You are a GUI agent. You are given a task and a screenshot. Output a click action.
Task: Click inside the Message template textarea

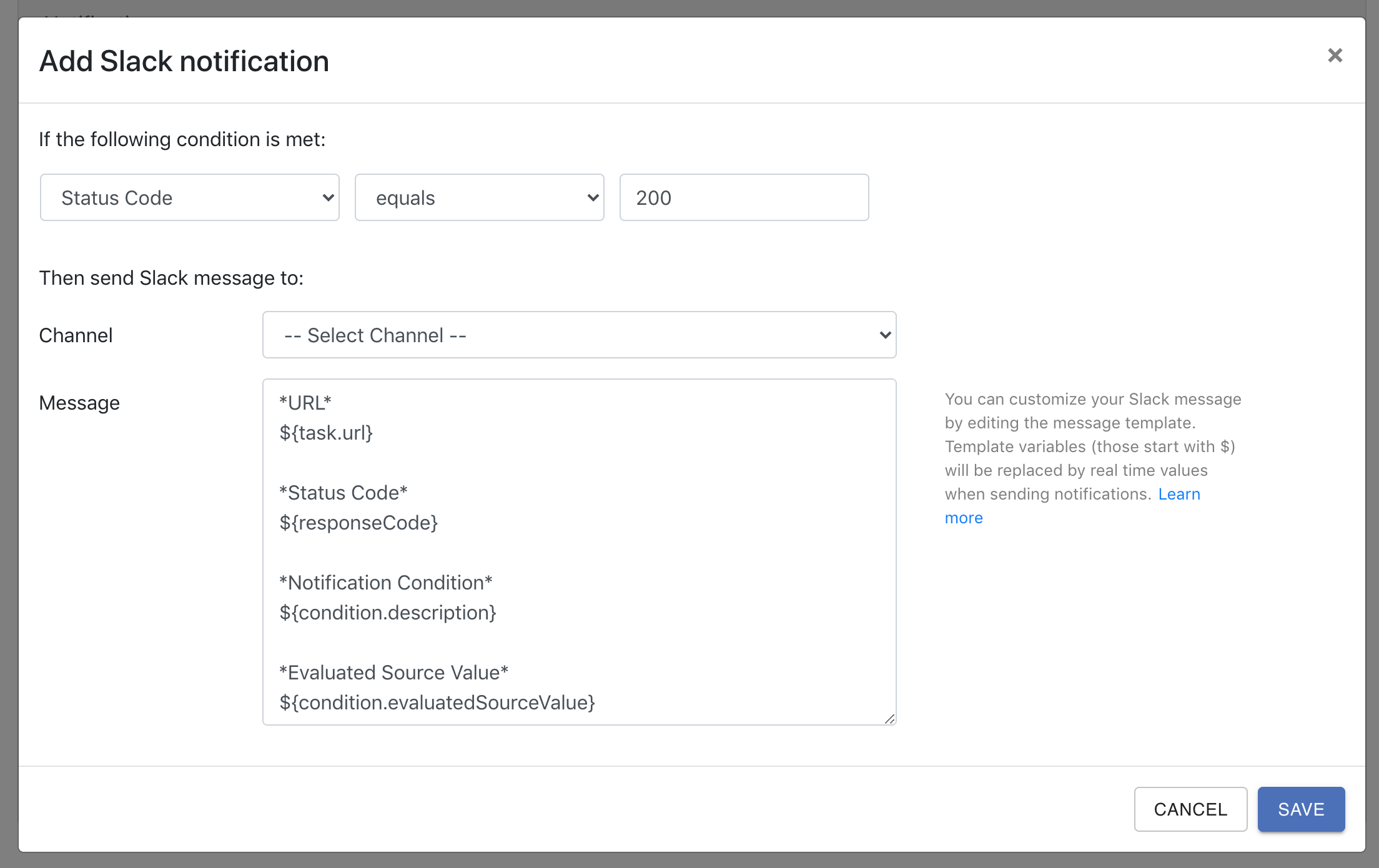tap(580, 551)
